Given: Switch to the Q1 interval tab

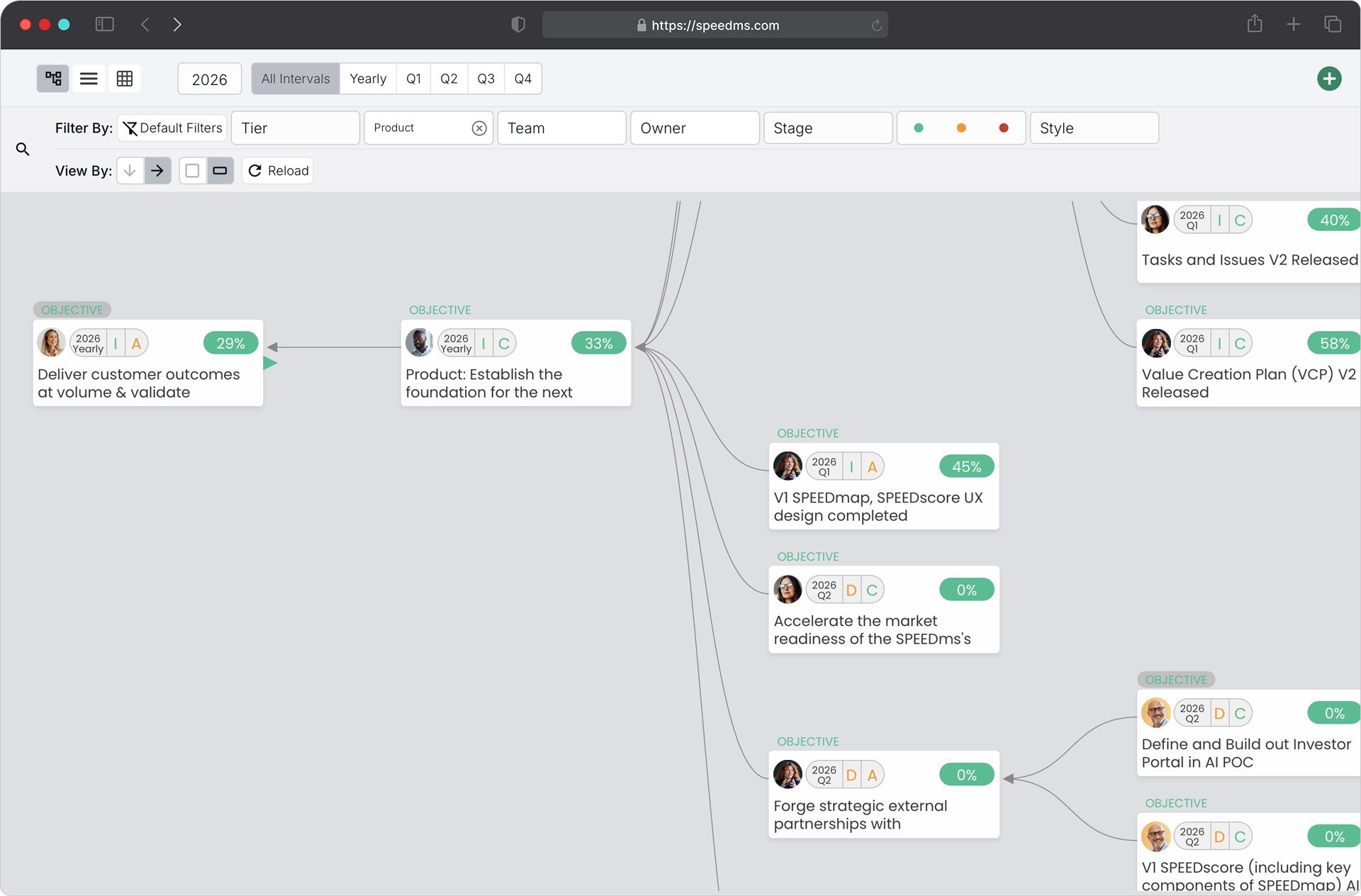Looking at the screenshot, I should (413, 78).
